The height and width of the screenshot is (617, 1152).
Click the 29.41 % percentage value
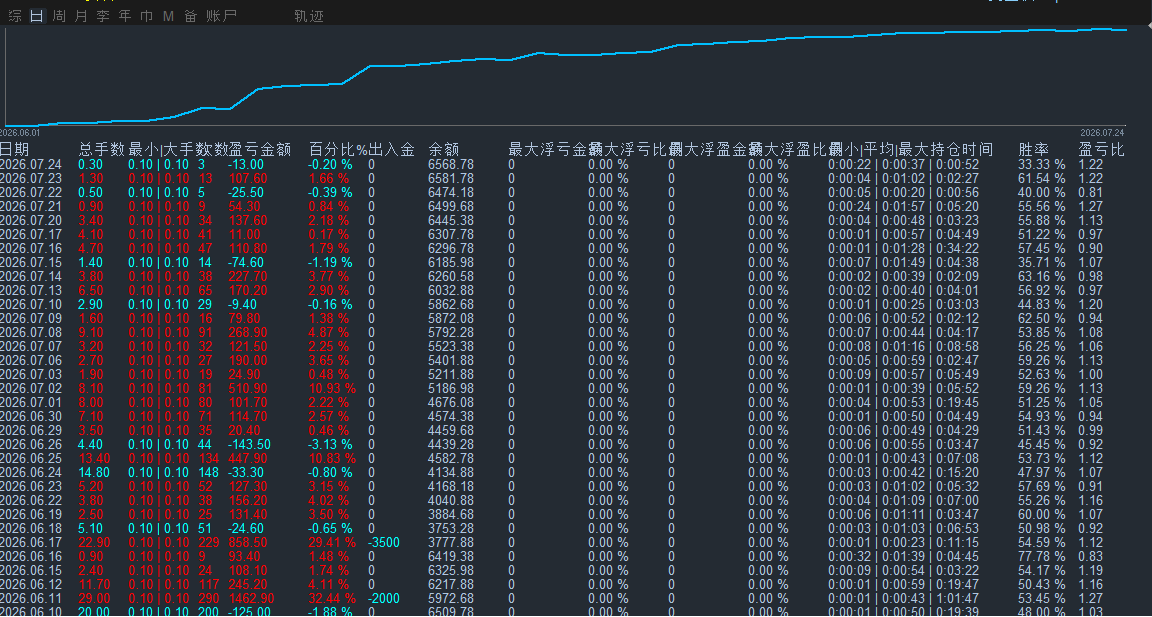point(332,542)
